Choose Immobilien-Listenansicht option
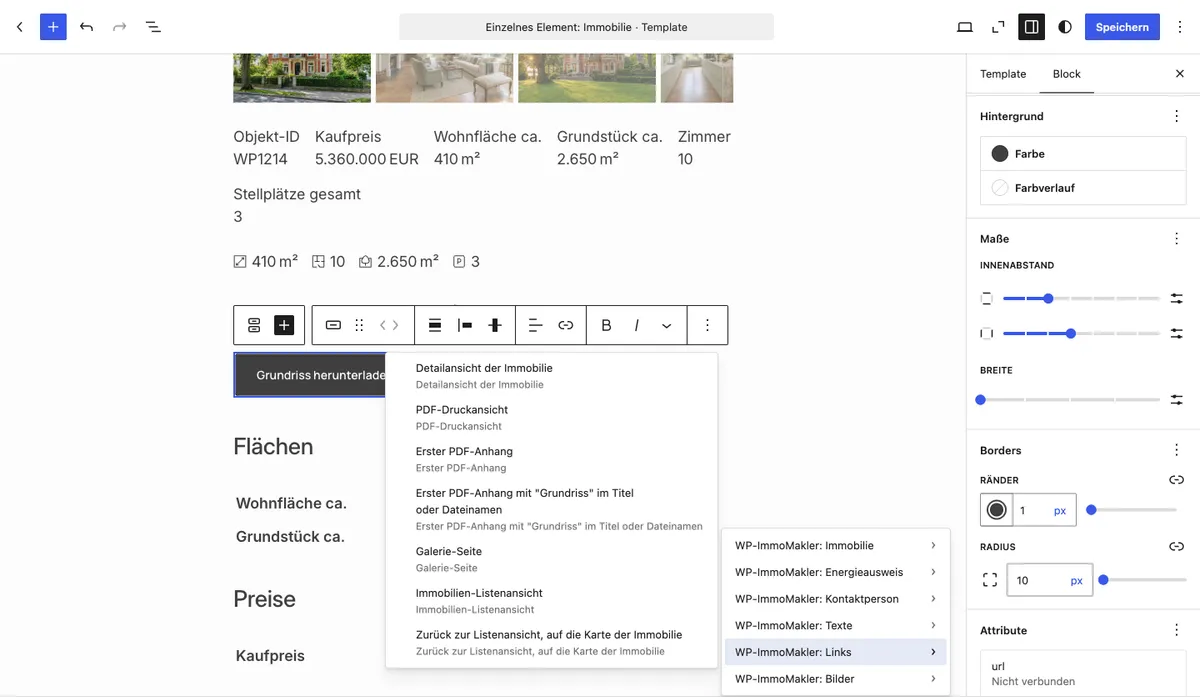The width and height of the screenshot is (1200, 697). [x=551, y=601]
